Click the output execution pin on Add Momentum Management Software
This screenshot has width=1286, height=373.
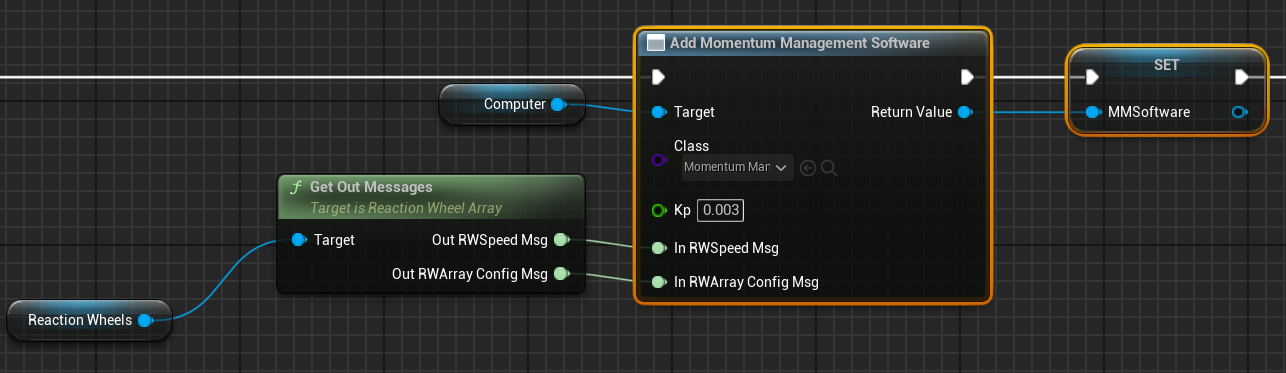click(967, 77)
